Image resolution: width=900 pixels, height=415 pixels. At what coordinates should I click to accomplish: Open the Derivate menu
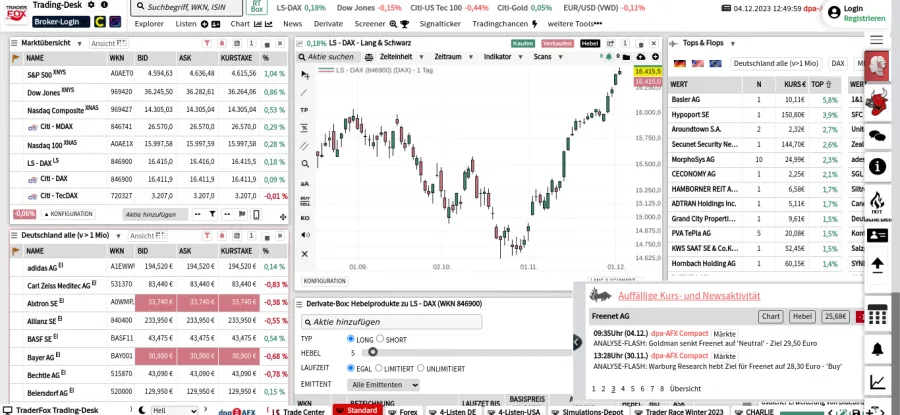coord(328,24)
